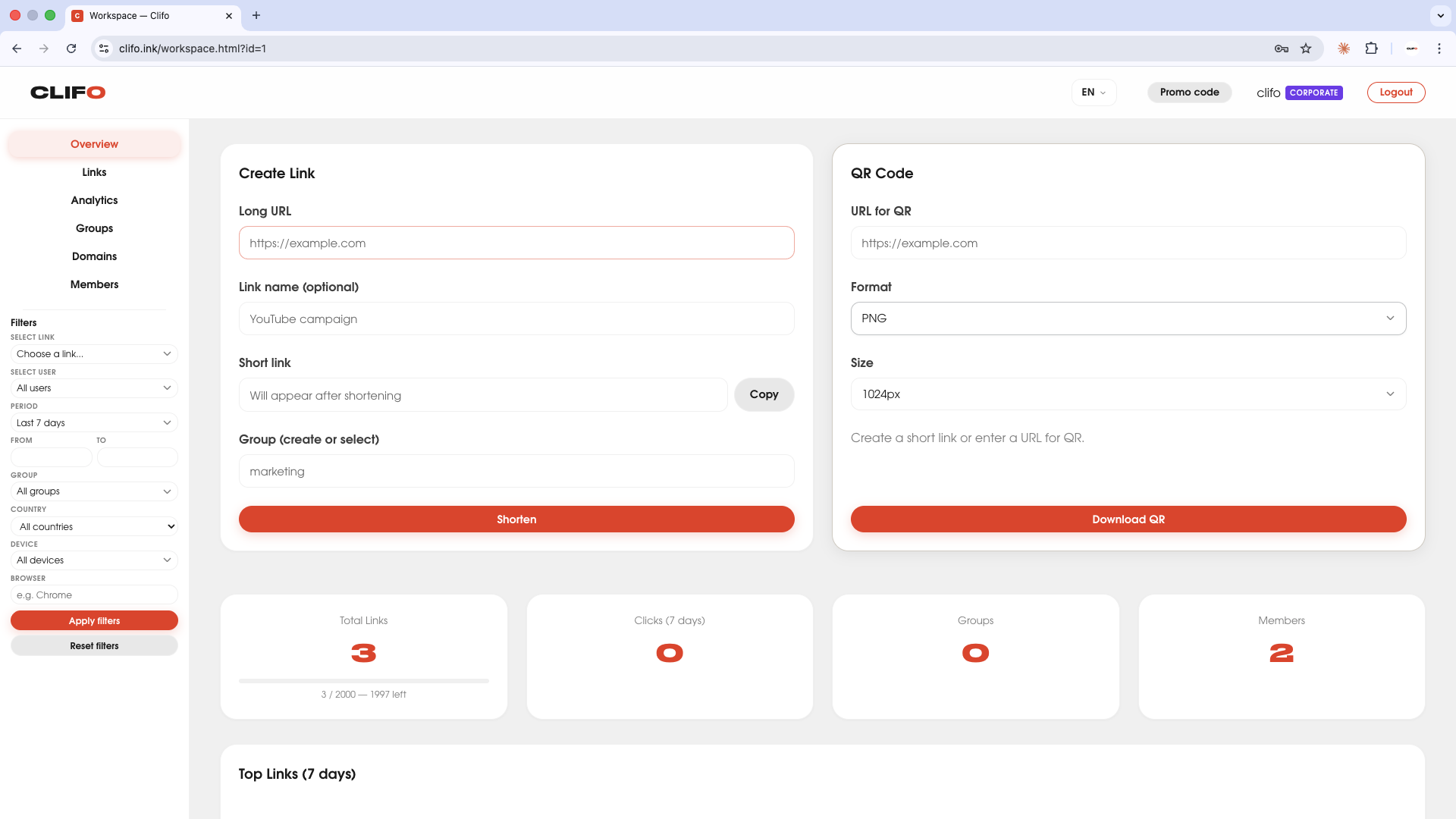The width and height of the screenshot is (1456, 819).
Task: Click the Promo code button
Action: point(1189,93)
